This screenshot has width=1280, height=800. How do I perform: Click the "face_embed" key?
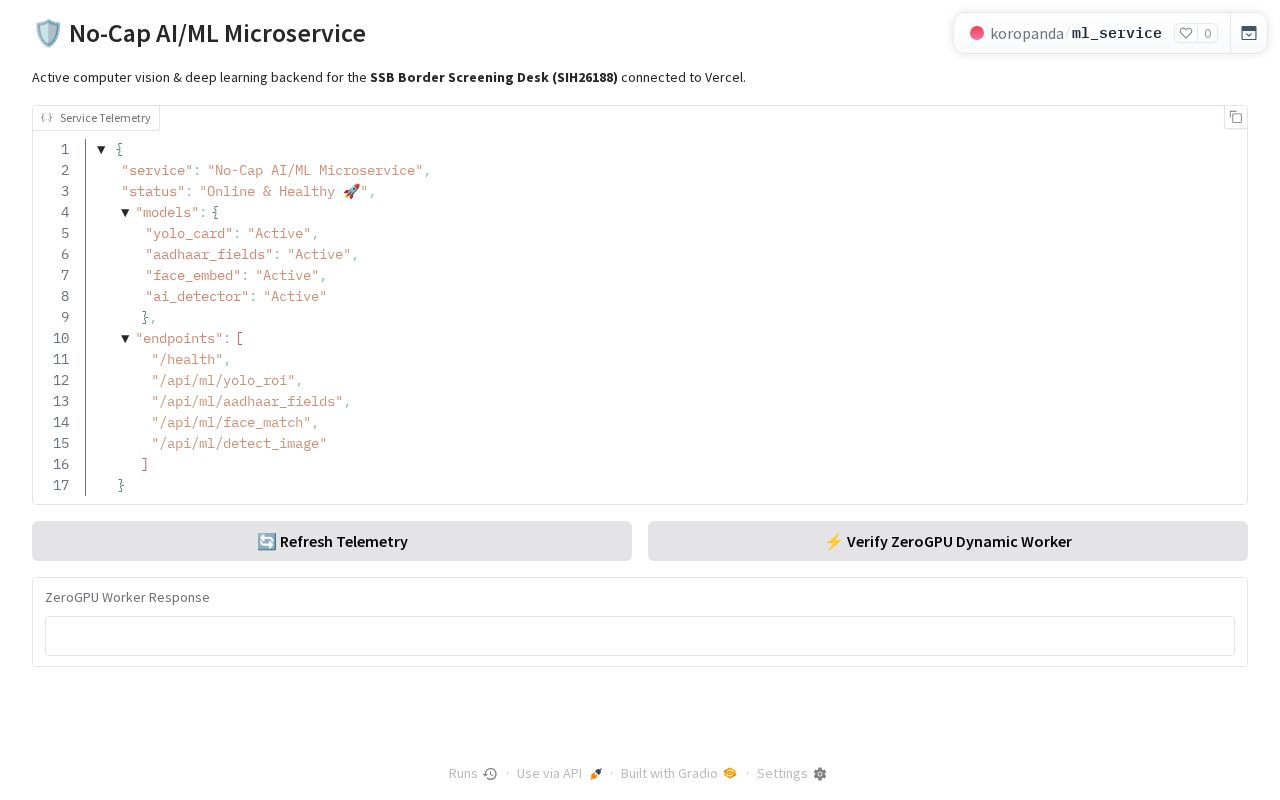pos(193,275)
